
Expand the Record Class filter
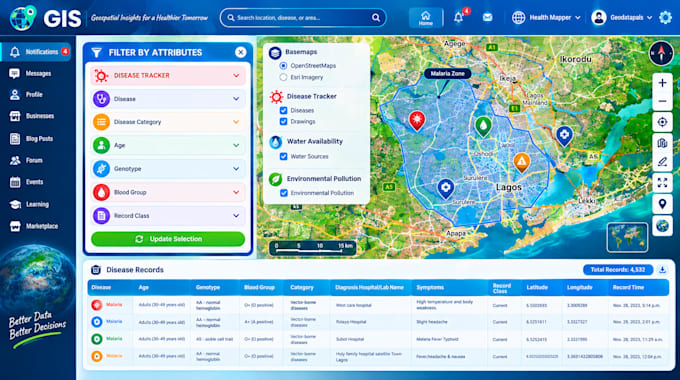(168, 216)
